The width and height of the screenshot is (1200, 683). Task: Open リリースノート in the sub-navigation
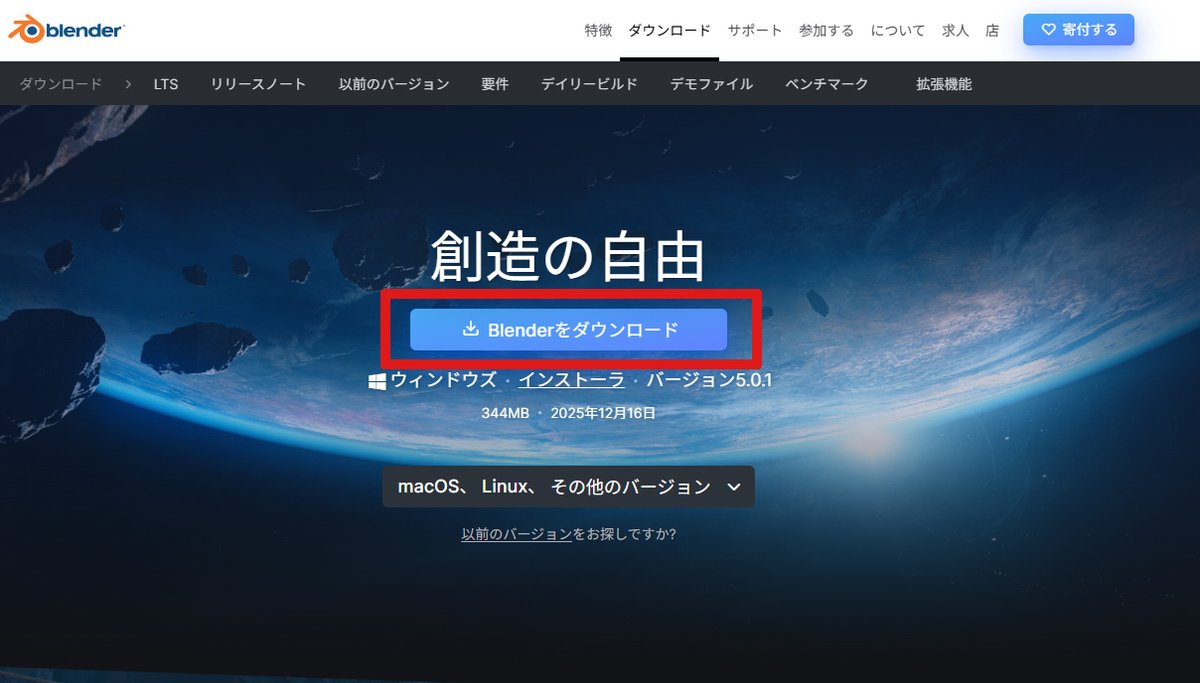tap(258, 84)
